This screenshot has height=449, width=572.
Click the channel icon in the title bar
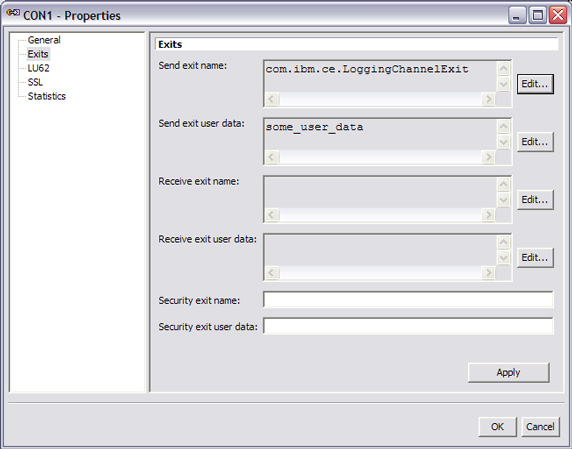click(13, 13)
